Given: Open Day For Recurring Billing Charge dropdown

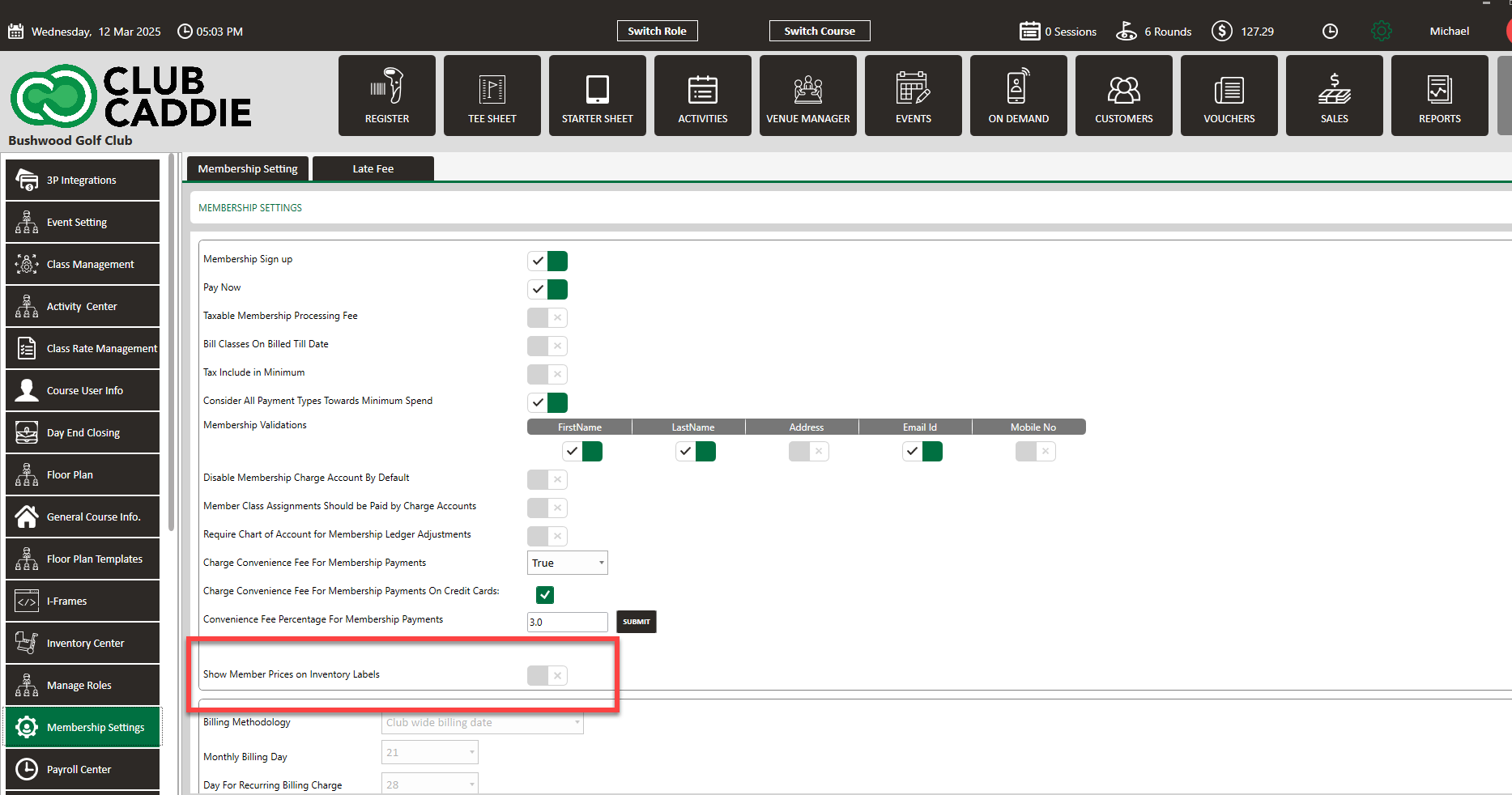Looking at the screenshot, I should [x=430, y=784].
